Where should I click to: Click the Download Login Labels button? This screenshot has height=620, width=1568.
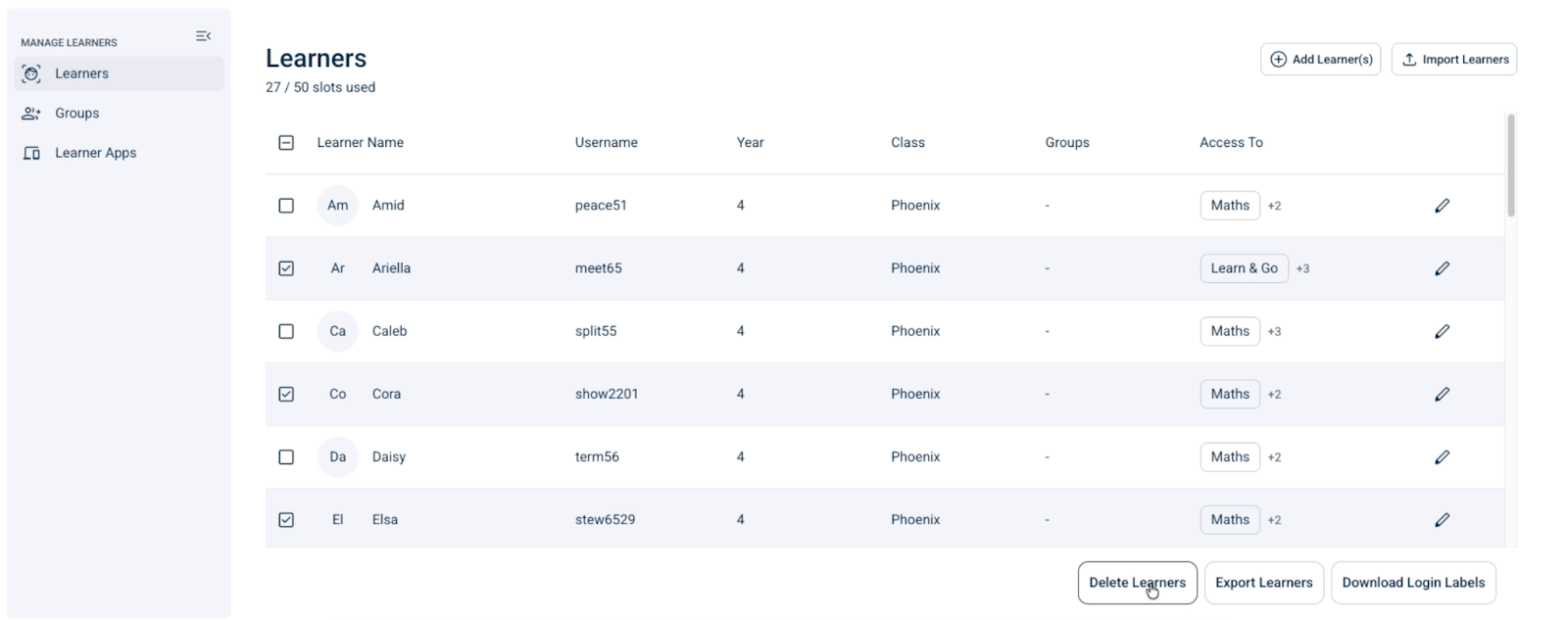click(x=1413, y=583)
